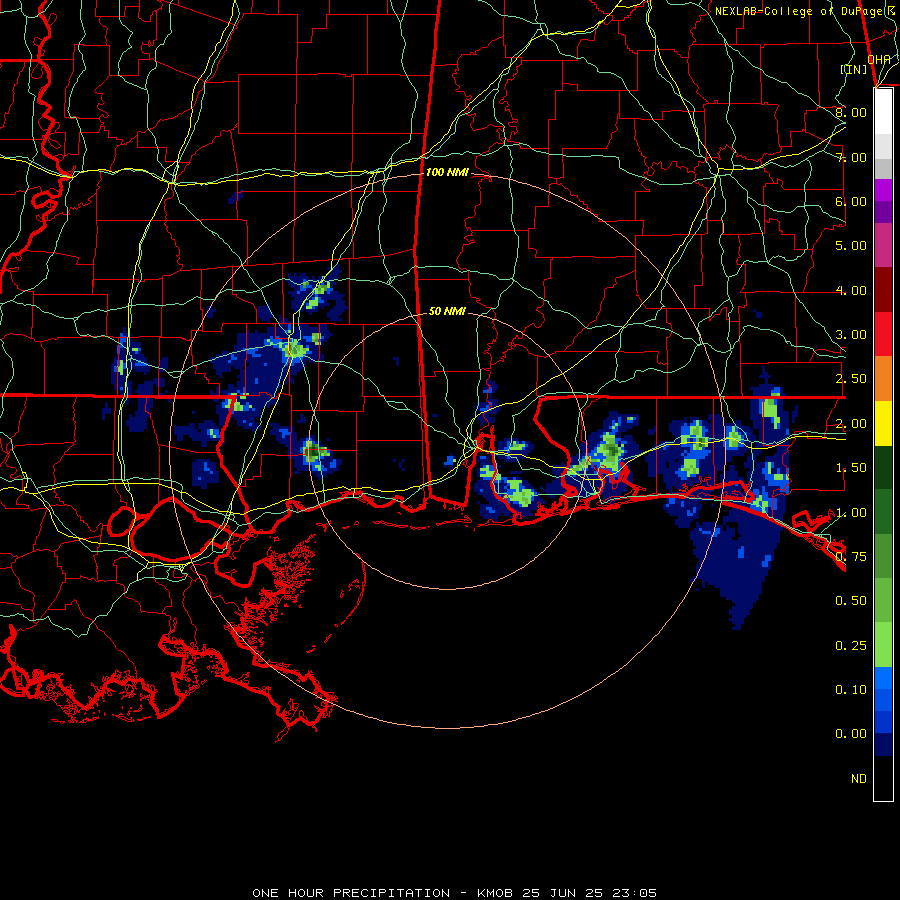Viewport: 900px width, 900px height.
Task: Click the ONE HOUR PRECIPITATION caption text
Action: coord(351,893)
